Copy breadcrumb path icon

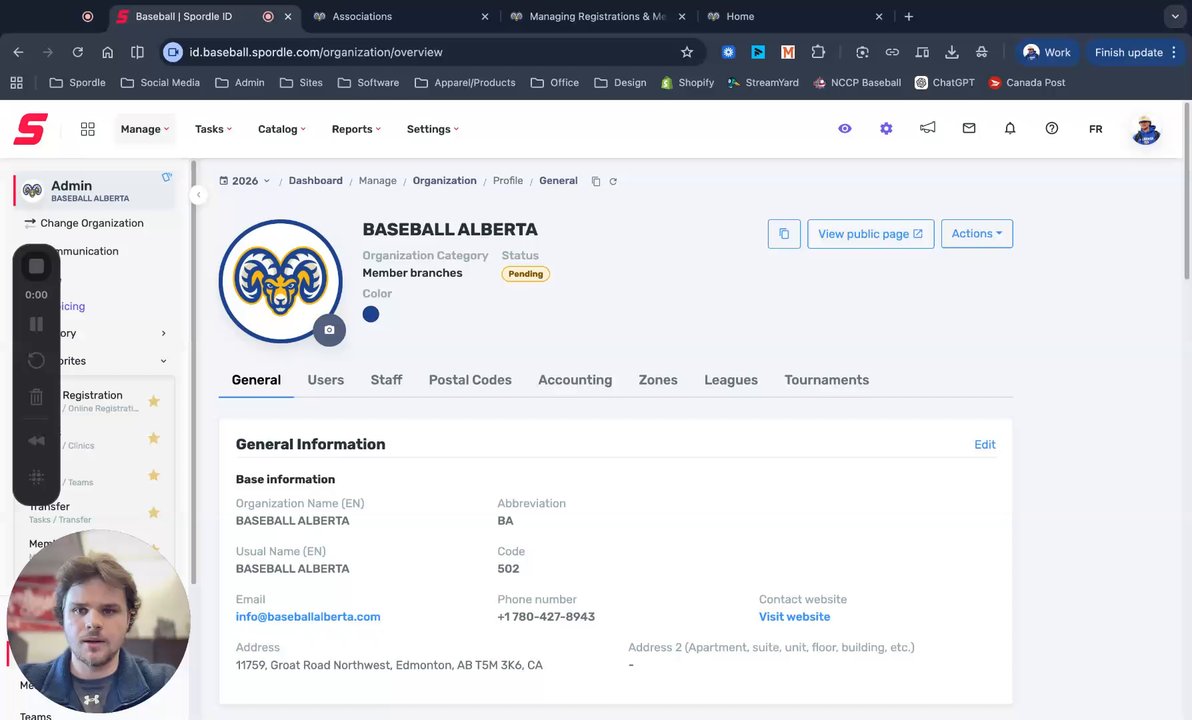596,182
